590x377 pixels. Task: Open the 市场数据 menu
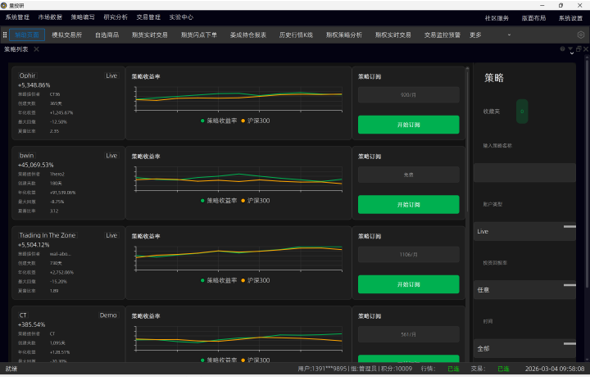[50, 17]
